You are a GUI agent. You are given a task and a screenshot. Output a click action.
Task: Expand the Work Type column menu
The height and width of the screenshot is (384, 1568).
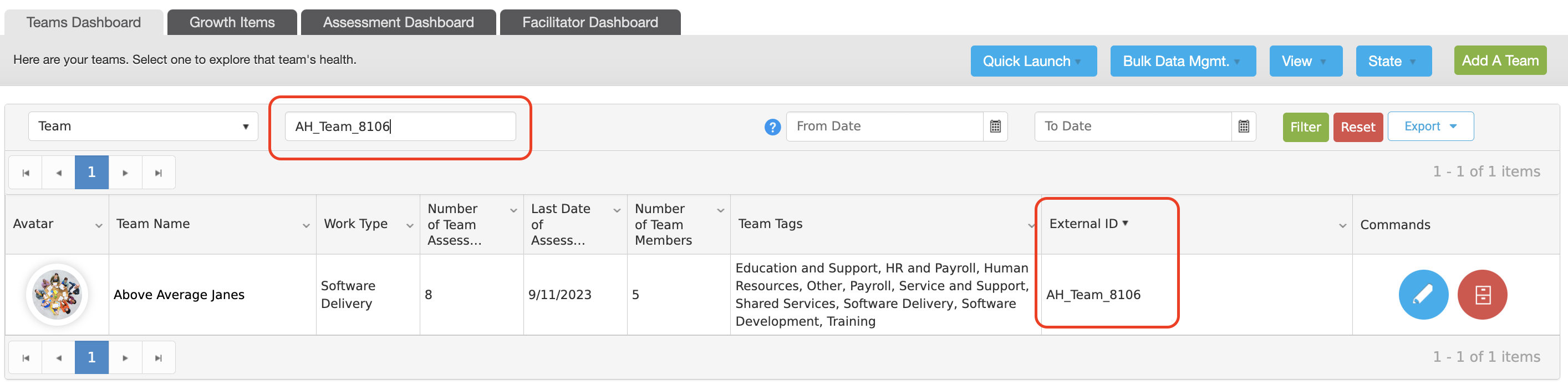410,225
